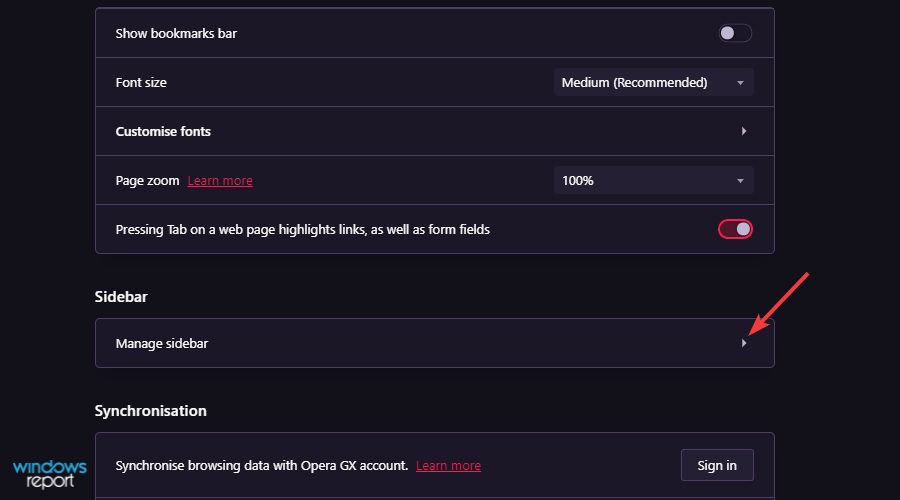Viewport: 900px width, 500px height.
Task: Click Sign in button for synchronisation
Action: (717, 466)
